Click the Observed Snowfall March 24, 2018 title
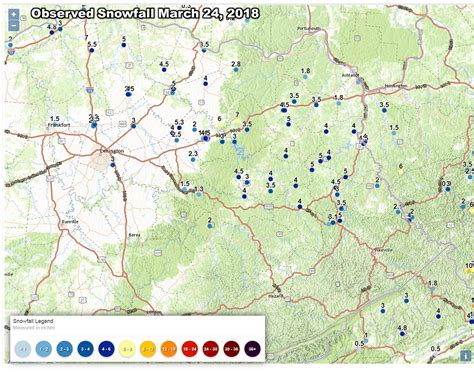The width and height of the screenshot is (474, 372). pos(145,13)
